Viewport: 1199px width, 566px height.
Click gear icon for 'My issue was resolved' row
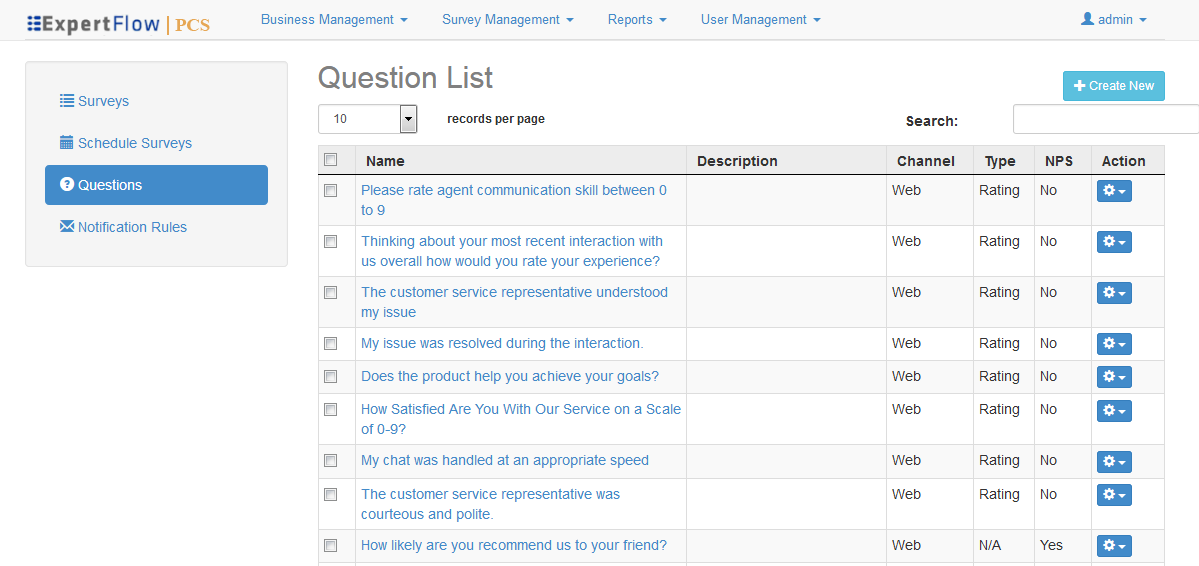pos(1114,344)
